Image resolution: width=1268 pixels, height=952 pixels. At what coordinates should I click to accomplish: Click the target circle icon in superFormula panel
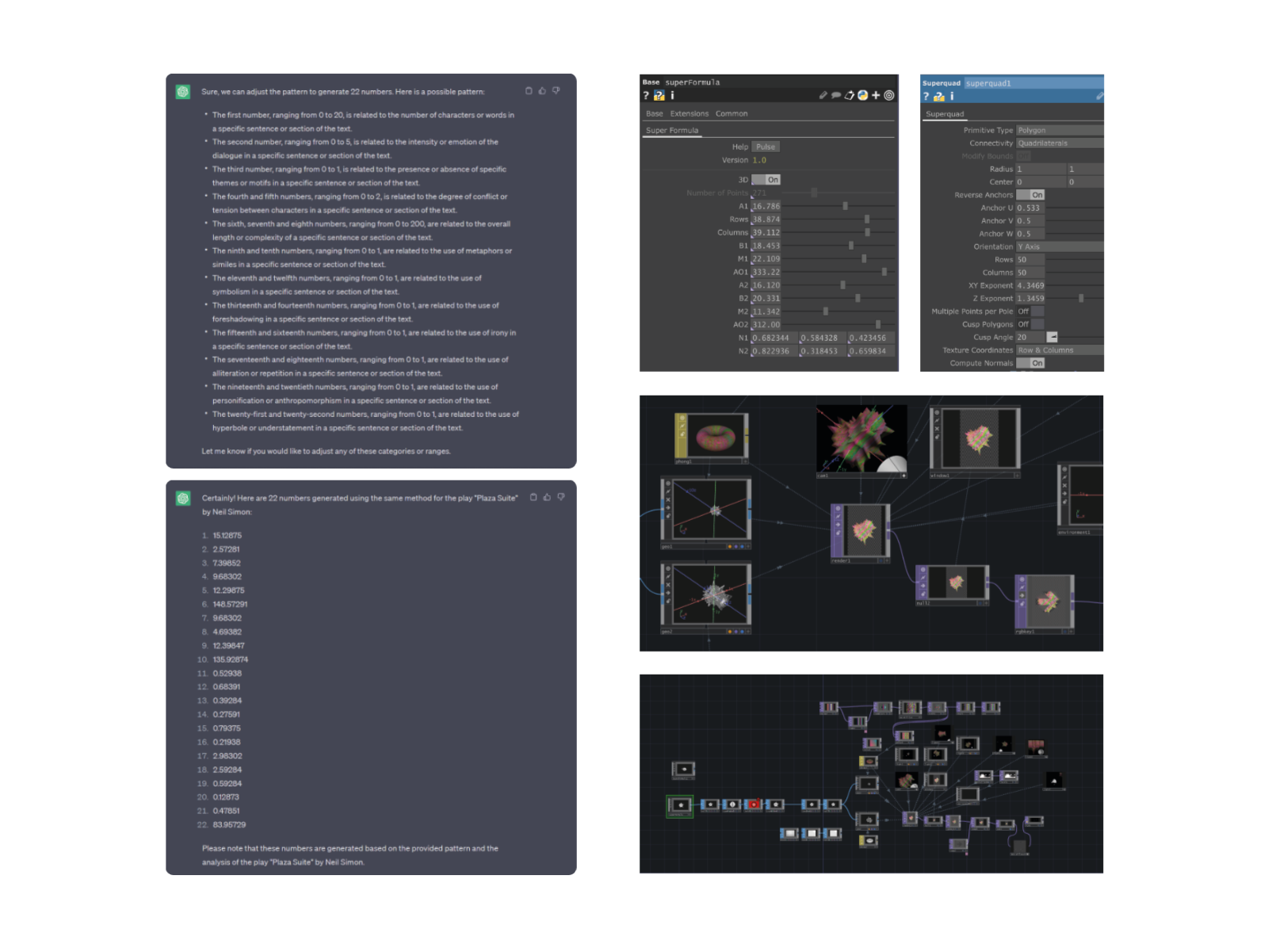(x=889, y=95)
